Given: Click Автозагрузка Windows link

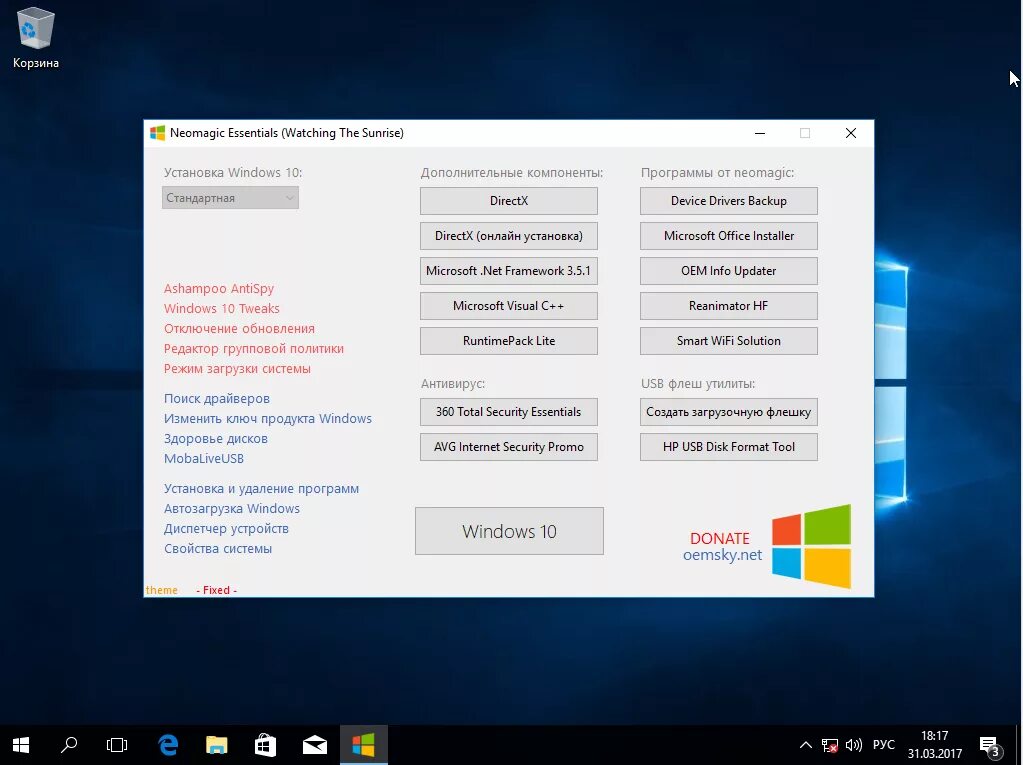Looking at the screenshot, I should 232,509.
